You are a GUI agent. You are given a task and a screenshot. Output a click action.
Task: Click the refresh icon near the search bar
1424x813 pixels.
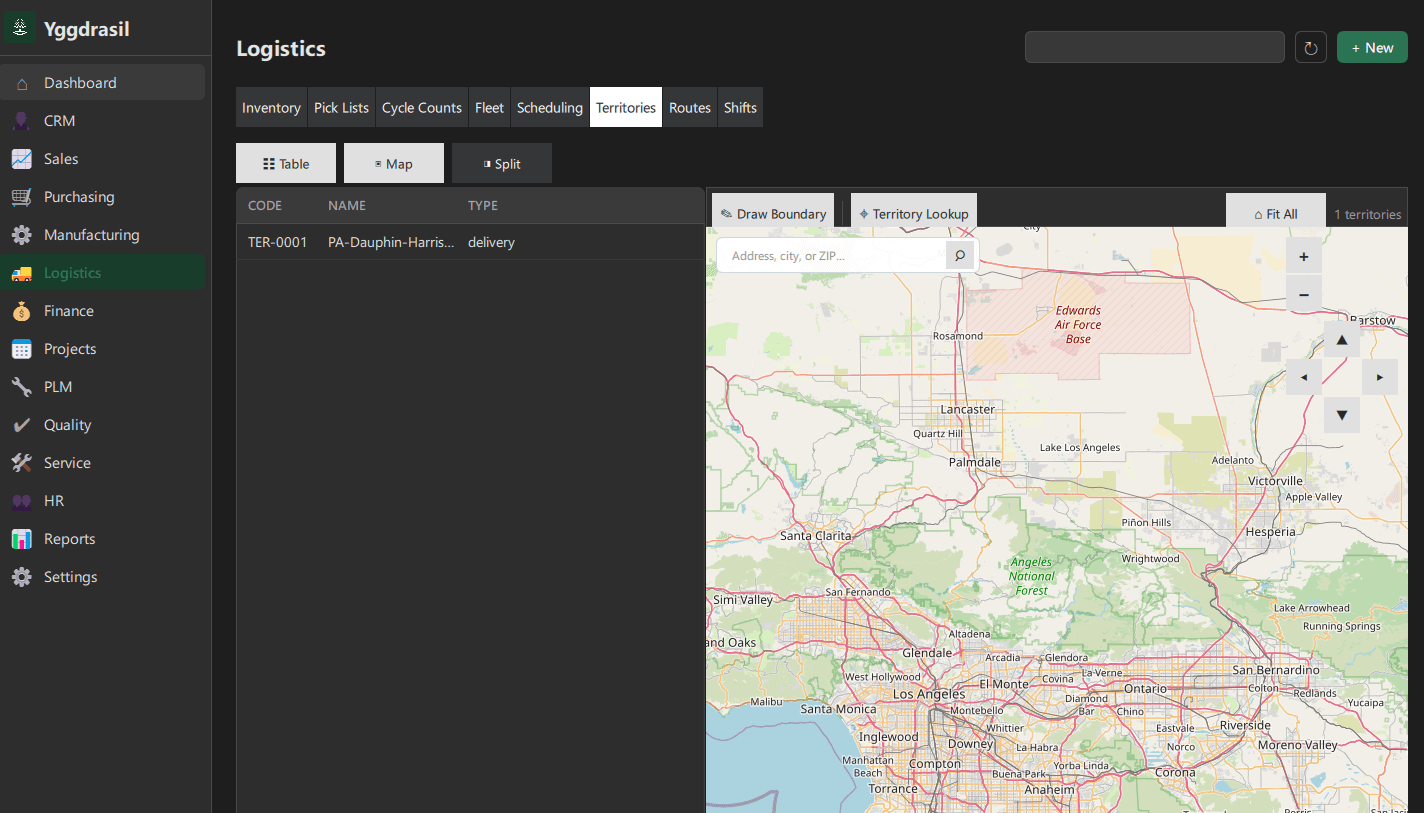[1310, 46]
